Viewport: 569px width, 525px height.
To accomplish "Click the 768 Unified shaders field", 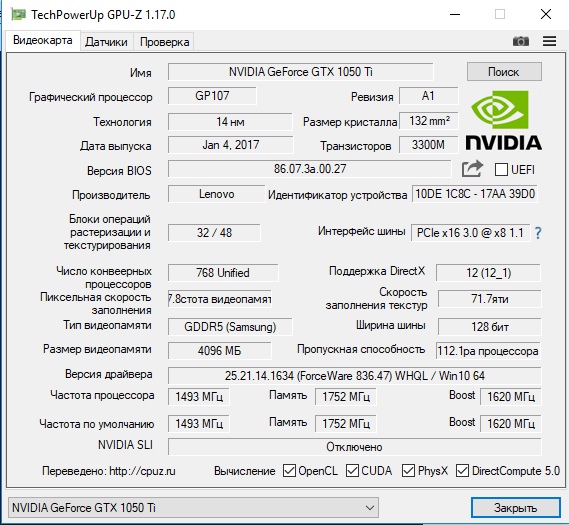I will [223, 272].
